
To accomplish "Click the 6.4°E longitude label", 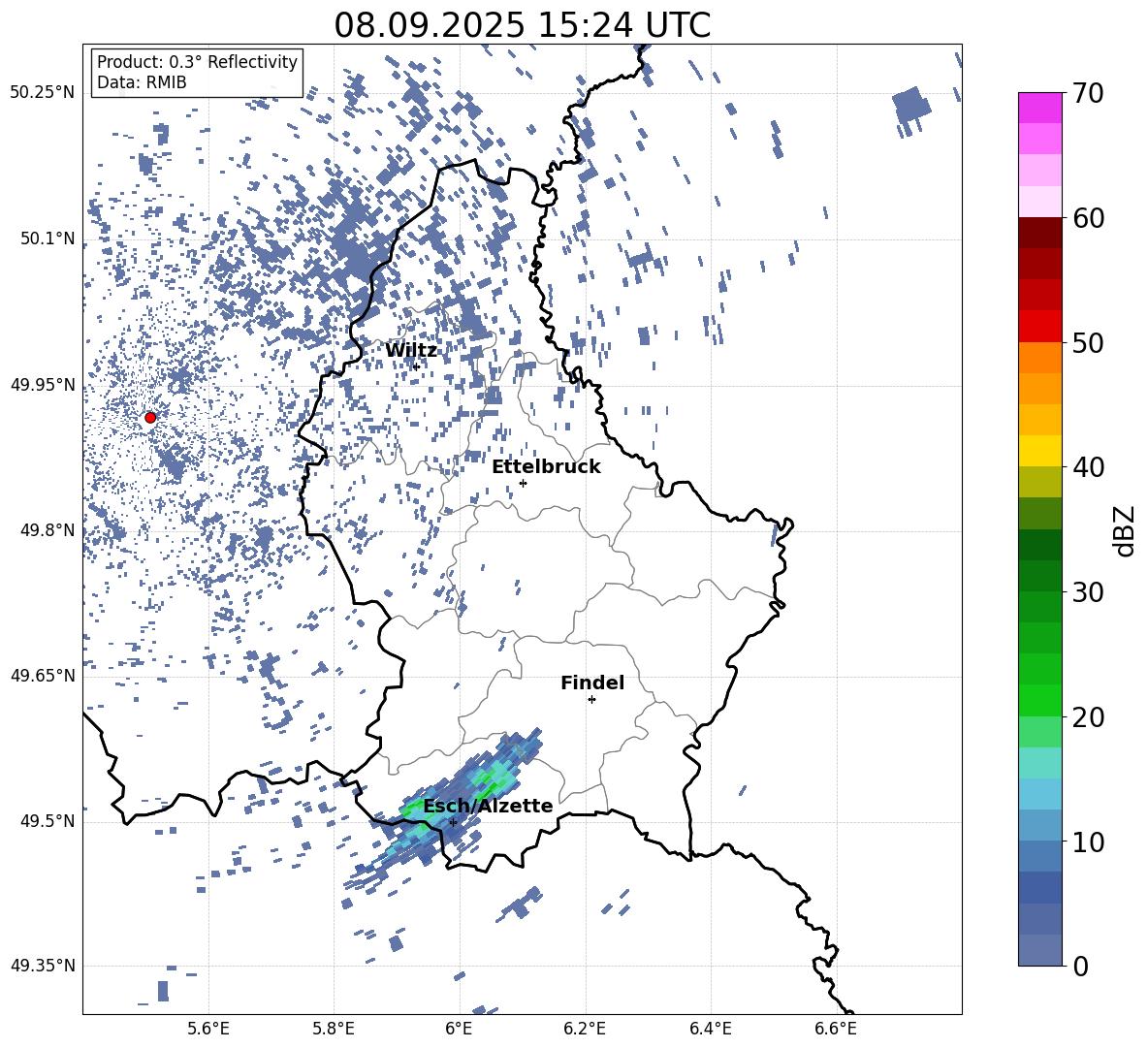I will 710,1029.
